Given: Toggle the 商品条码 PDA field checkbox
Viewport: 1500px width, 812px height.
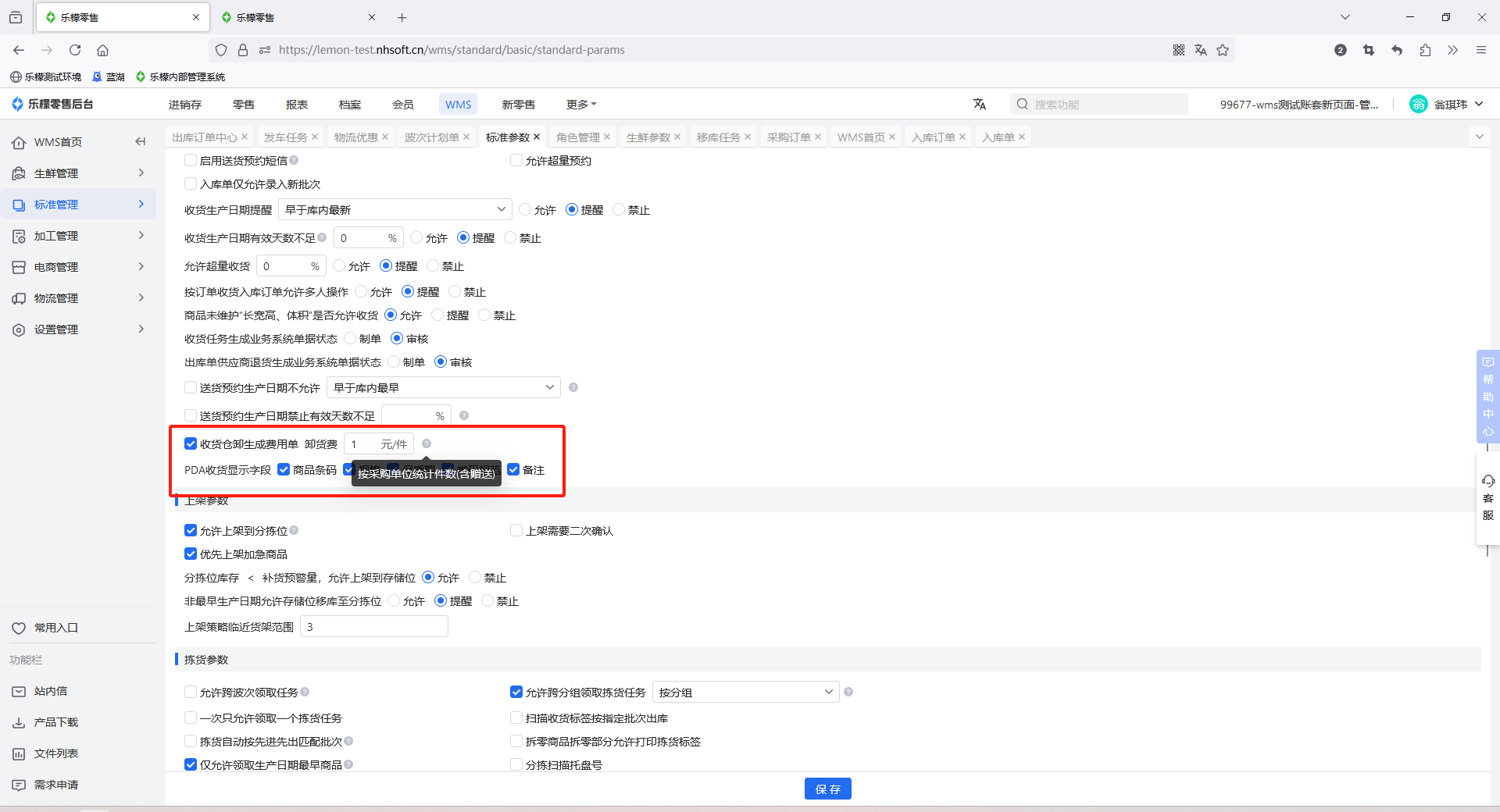Looking at the screenshot, I should (284, 469).
